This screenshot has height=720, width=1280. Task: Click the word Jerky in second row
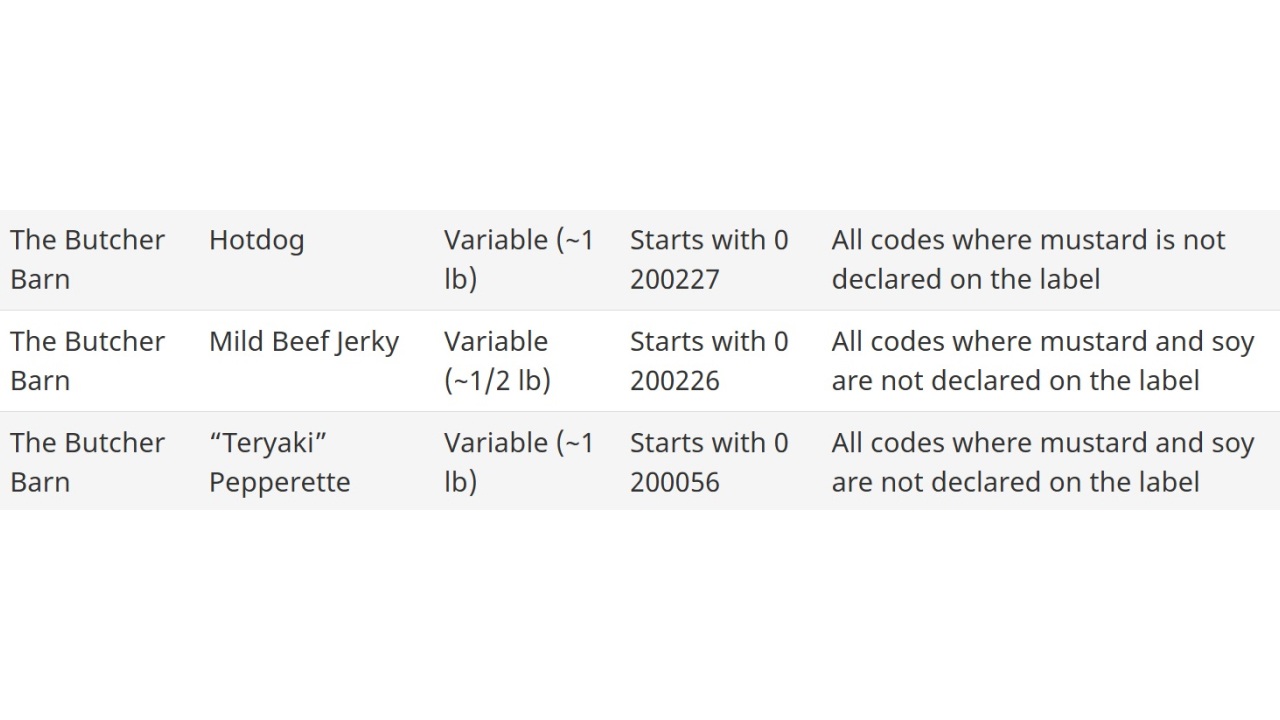coord(367,342)
